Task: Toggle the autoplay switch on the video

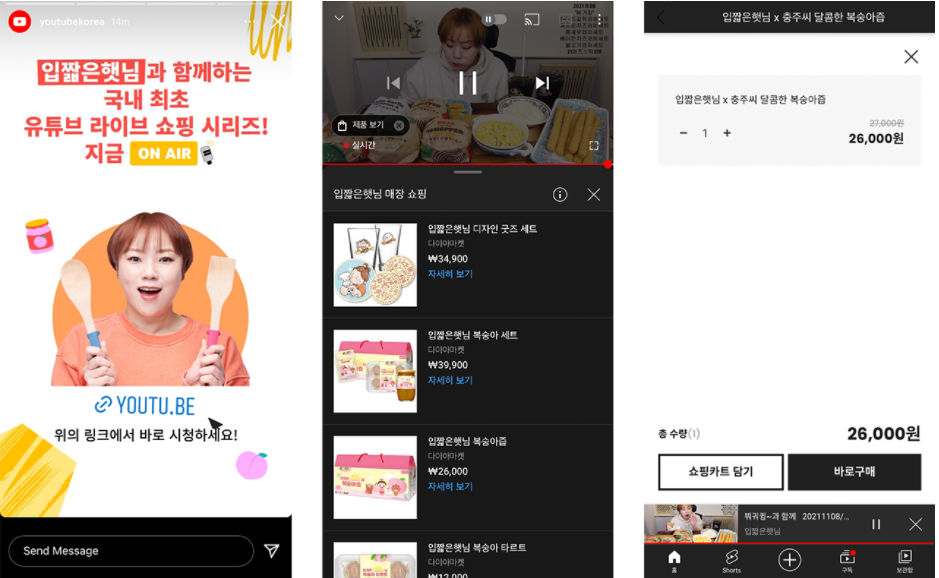Action: 494,19
